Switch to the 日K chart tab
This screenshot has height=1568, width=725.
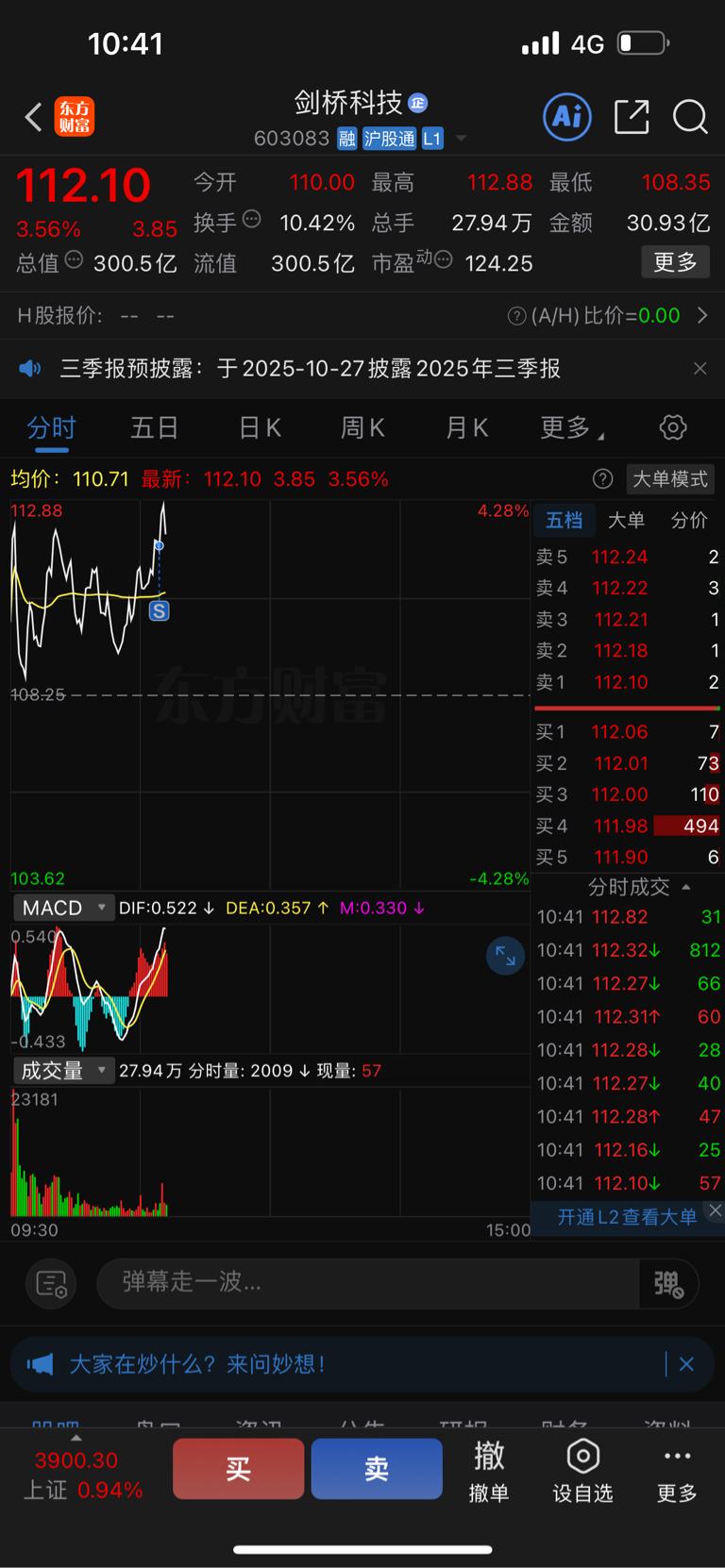tap(260, 428)
